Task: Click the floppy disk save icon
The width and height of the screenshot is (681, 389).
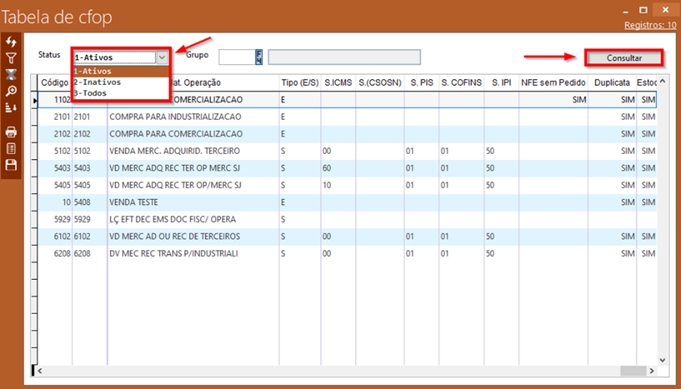Action: (x=11, y=165)
